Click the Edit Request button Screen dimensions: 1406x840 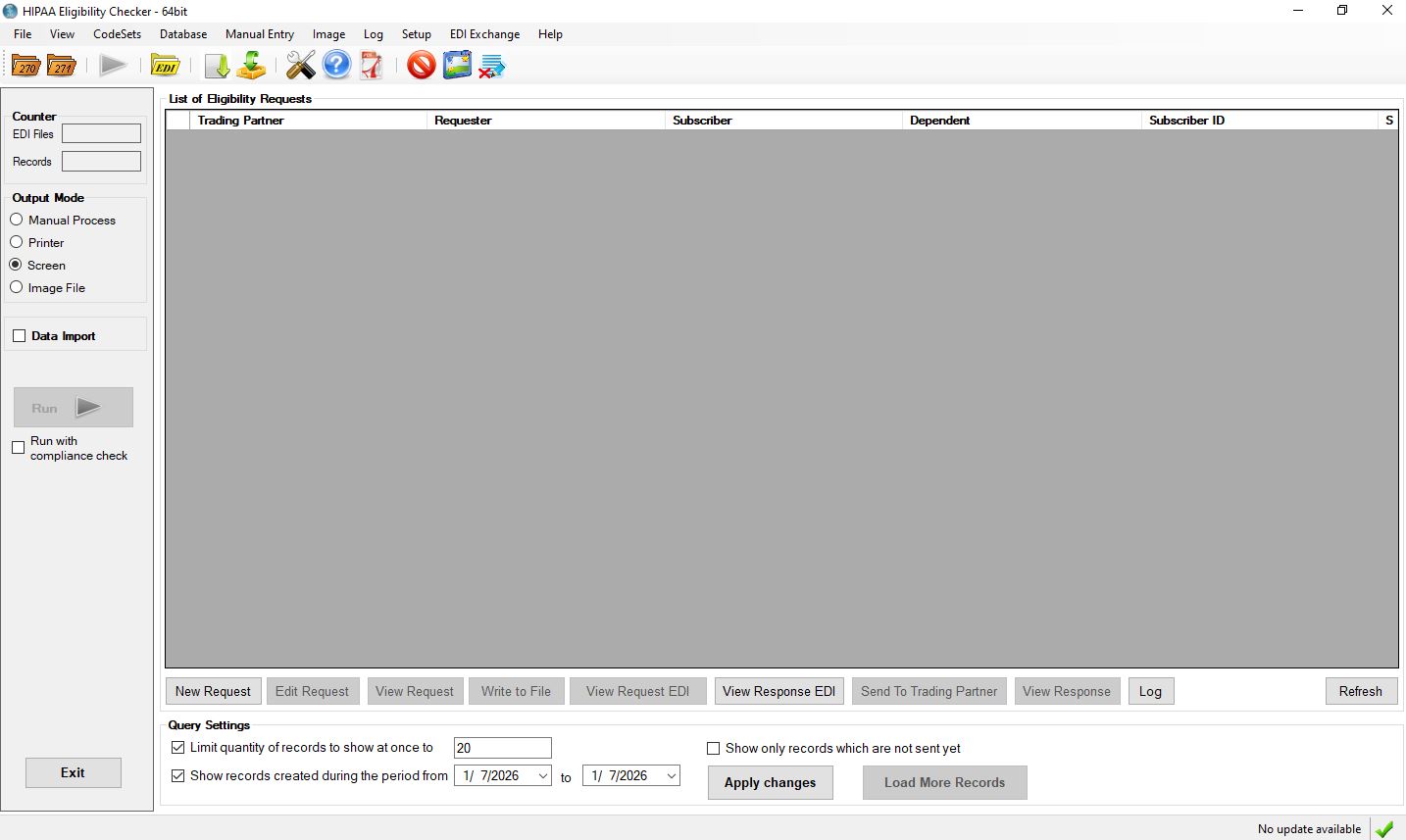(313, 691)
